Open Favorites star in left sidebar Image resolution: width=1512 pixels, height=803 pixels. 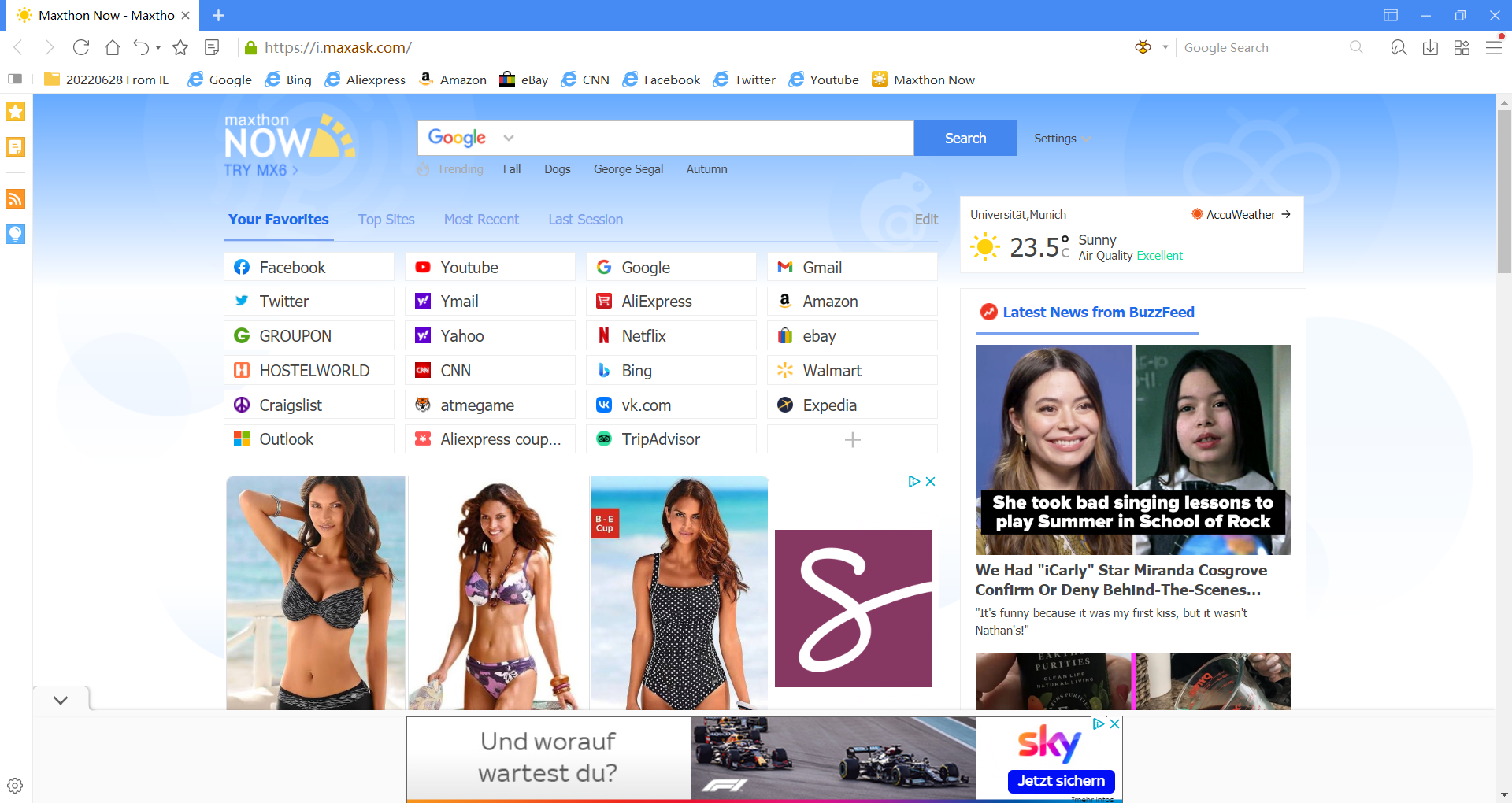click(16, 112)
